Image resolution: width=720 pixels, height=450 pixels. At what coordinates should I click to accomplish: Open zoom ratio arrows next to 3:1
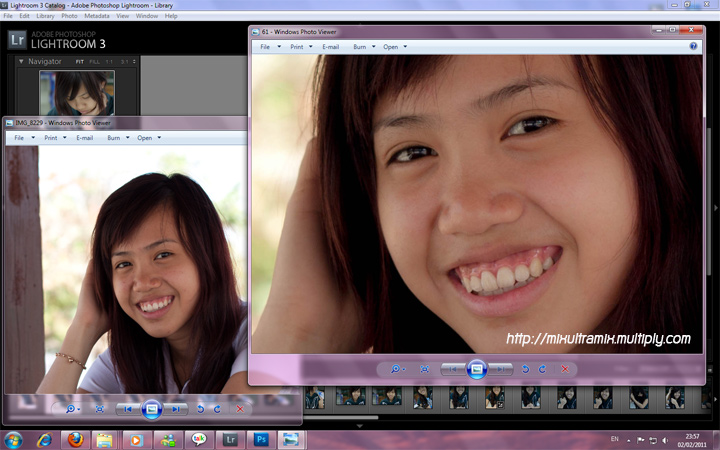pos(134,62)
